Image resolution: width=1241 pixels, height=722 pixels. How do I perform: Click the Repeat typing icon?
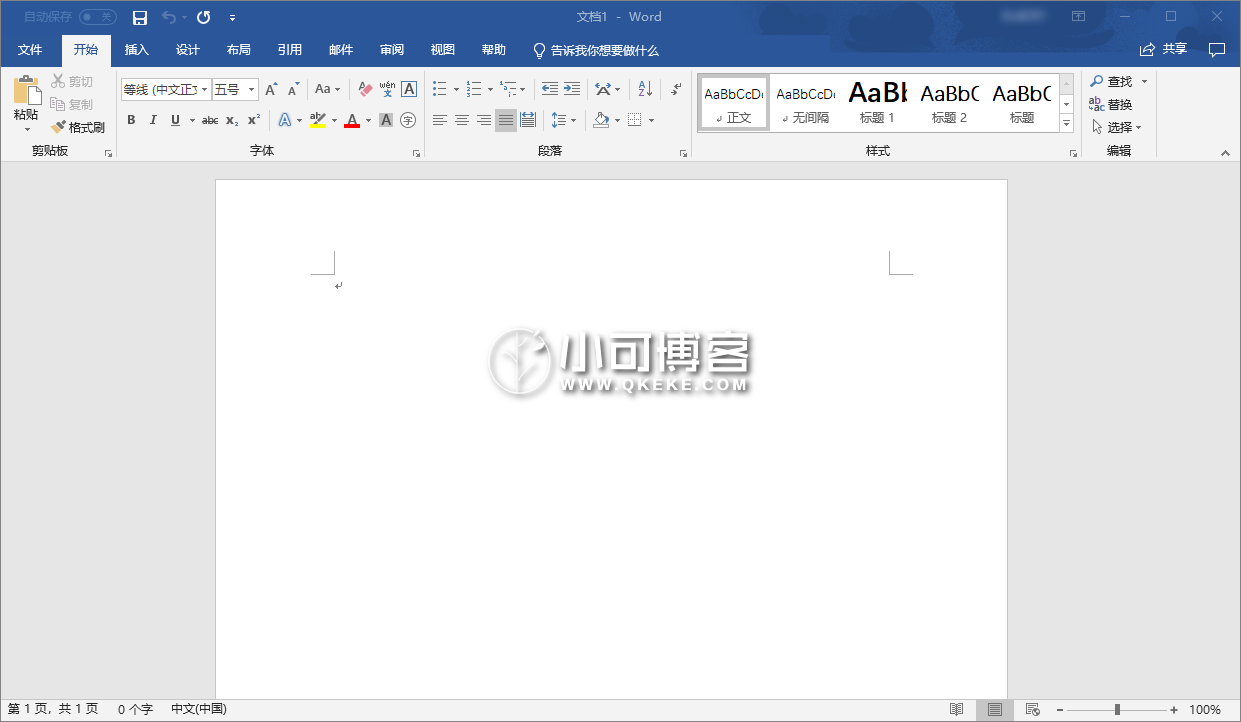[x=204, y=17]
